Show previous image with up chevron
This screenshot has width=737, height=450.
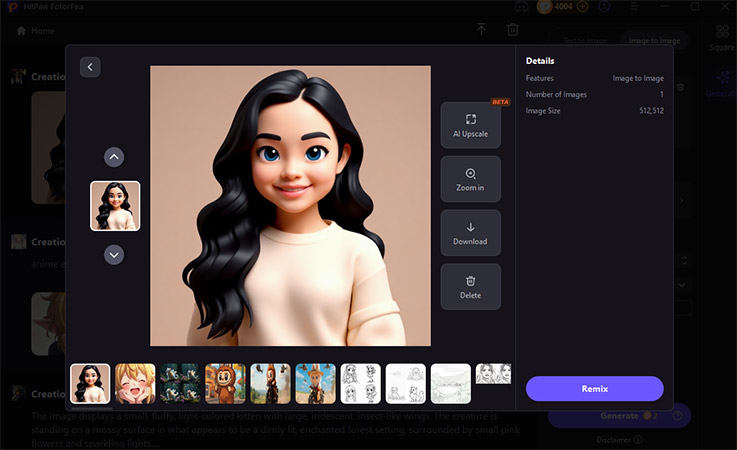(114, 157)
